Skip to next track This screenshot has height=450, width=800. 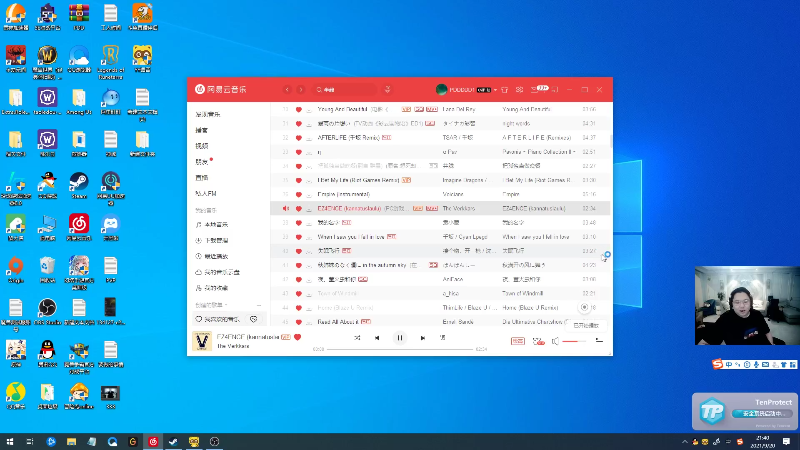point(422,338)
